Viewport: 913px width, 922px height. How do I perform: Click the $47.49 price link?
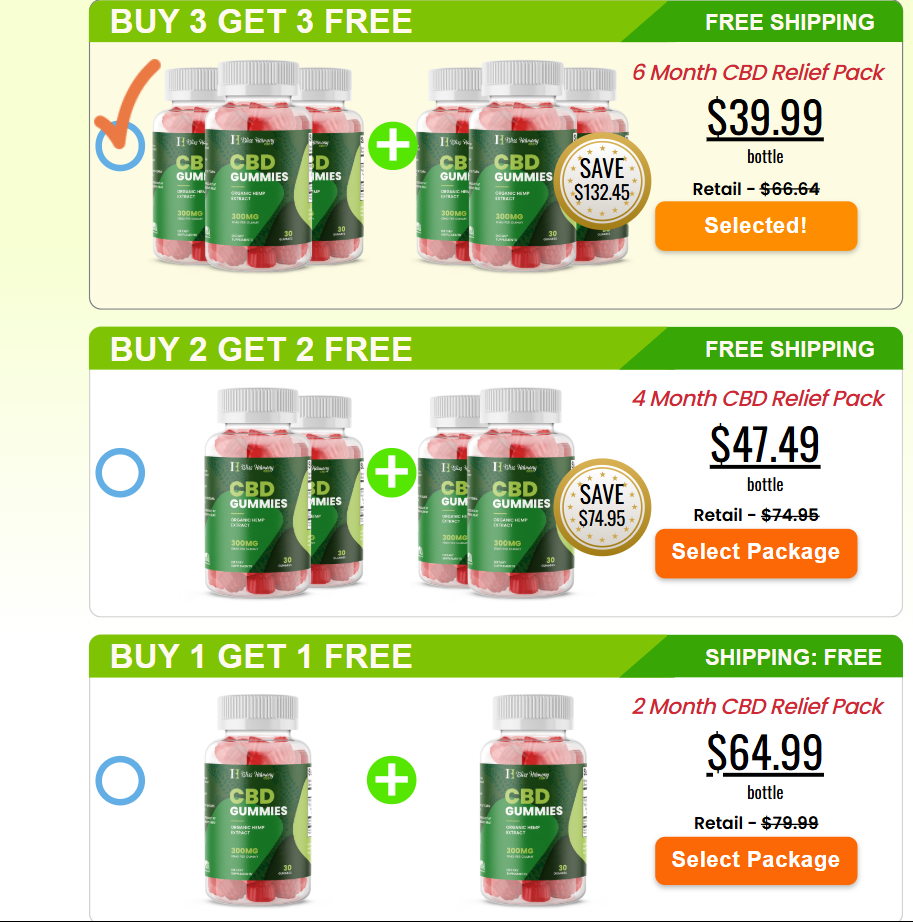[764, 446]
